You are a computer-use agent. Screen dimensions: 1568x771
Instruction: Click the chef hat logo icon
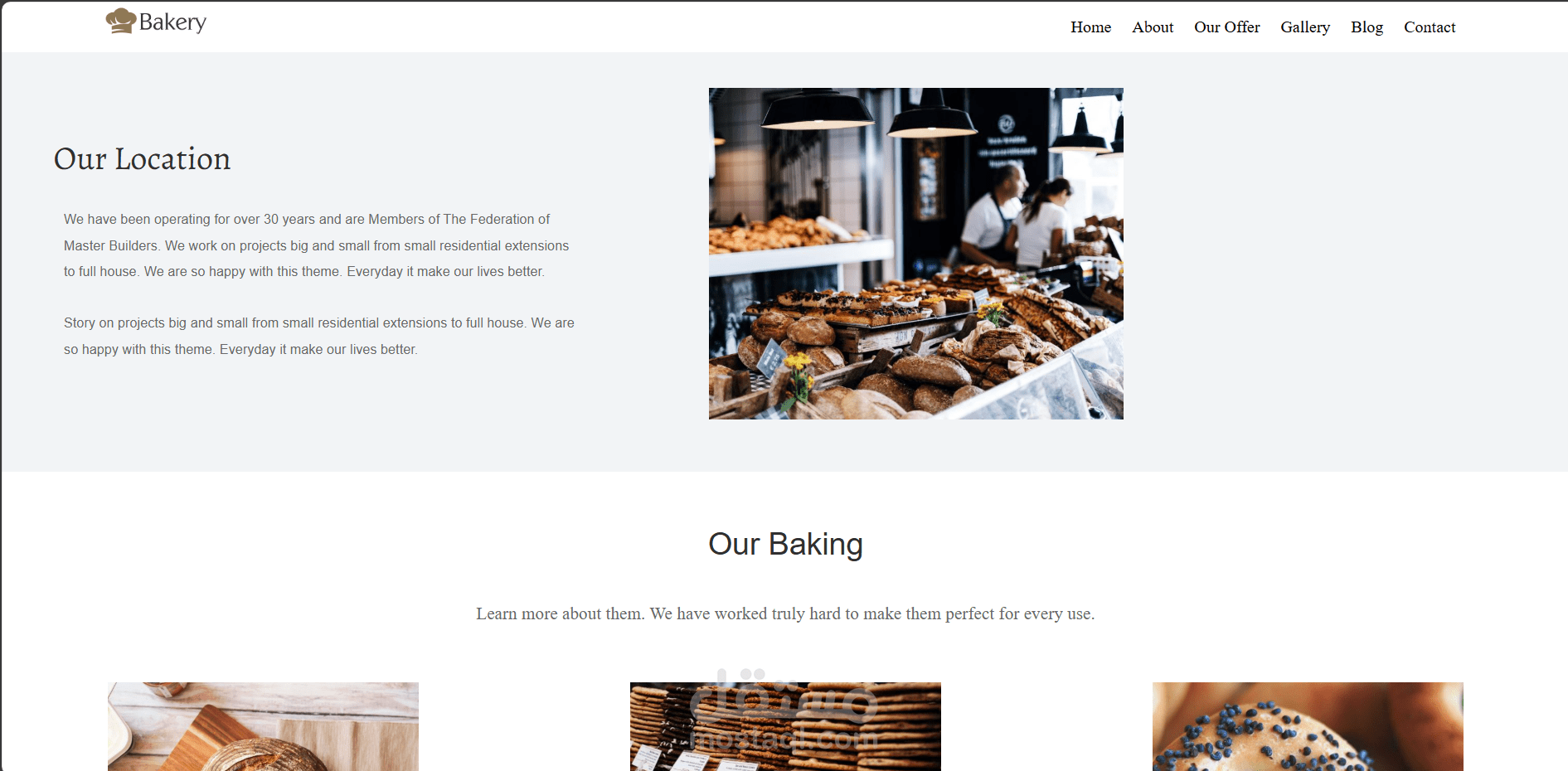coord(121,21)
